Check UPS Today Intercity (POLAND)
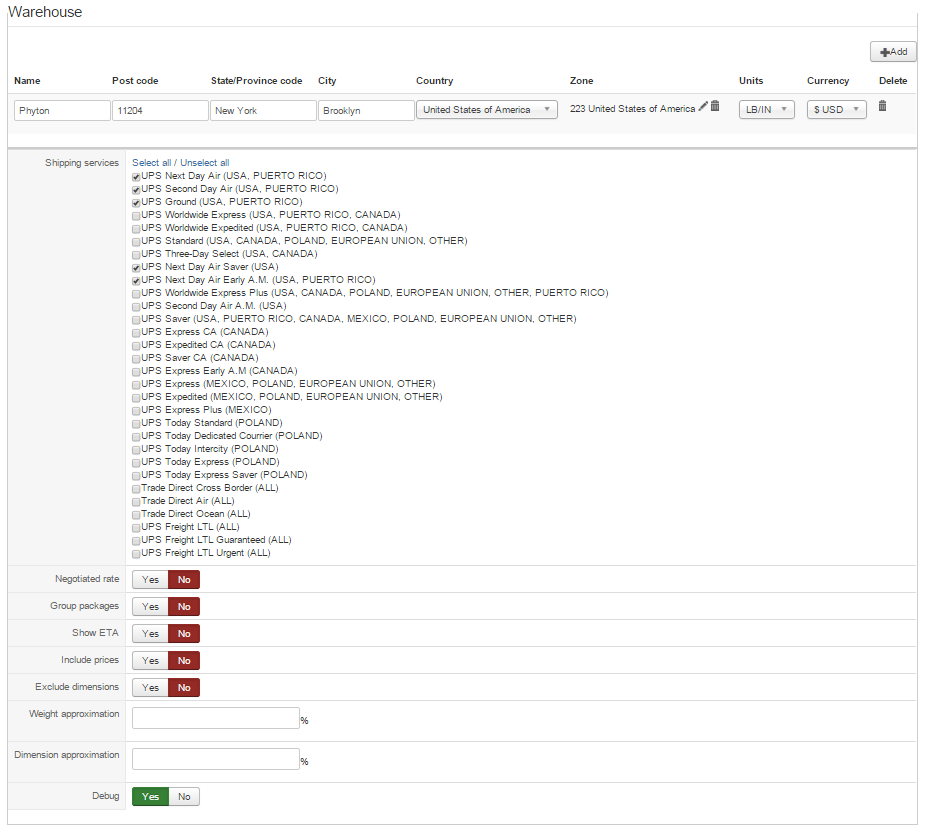The height and width of the screenshot is (830, 925). (x=136, y=450)
